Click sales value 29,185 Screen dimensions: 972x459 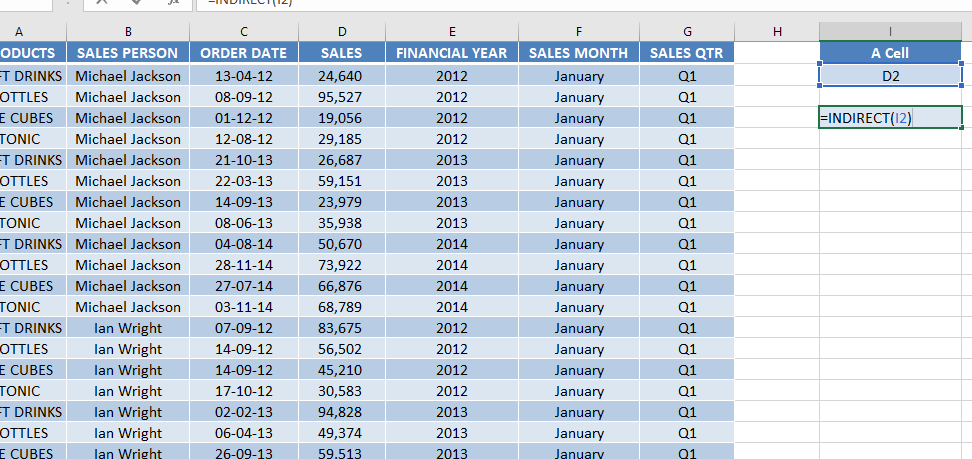[342, 139]
